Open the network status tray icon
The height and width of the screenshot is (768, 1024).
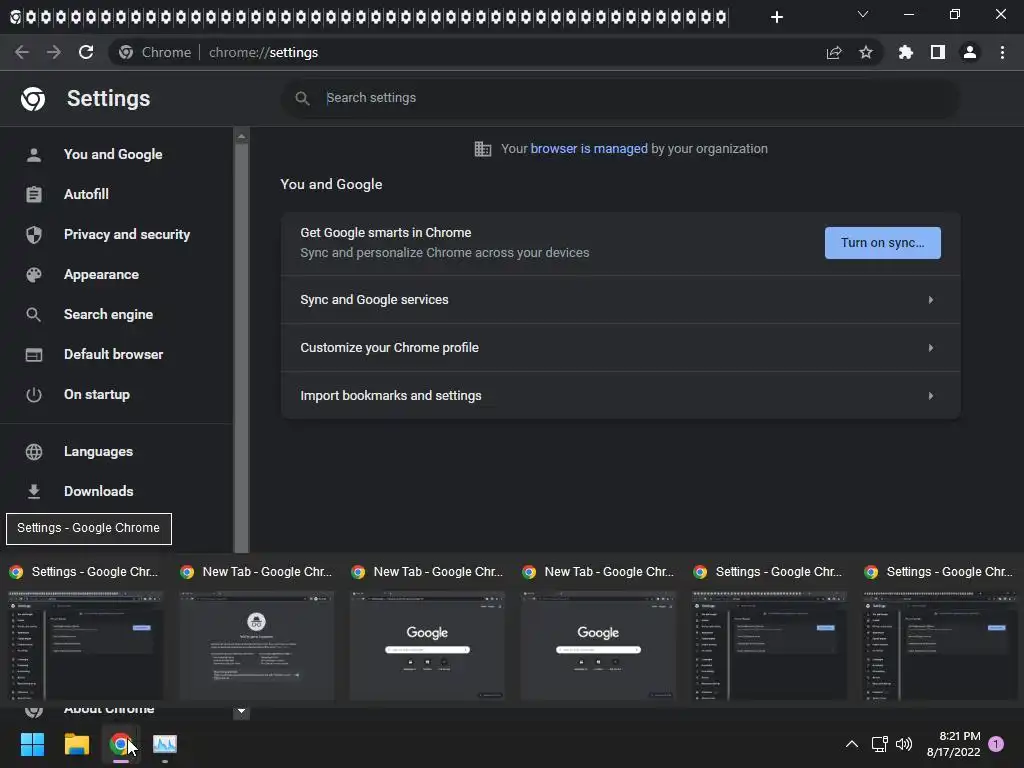point(879,744)
